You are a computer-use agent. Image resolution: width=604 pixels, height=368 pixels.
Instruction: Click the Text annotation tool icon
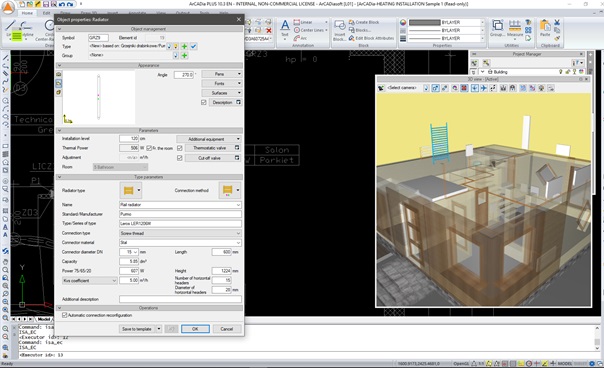click(x=285, y=26)
